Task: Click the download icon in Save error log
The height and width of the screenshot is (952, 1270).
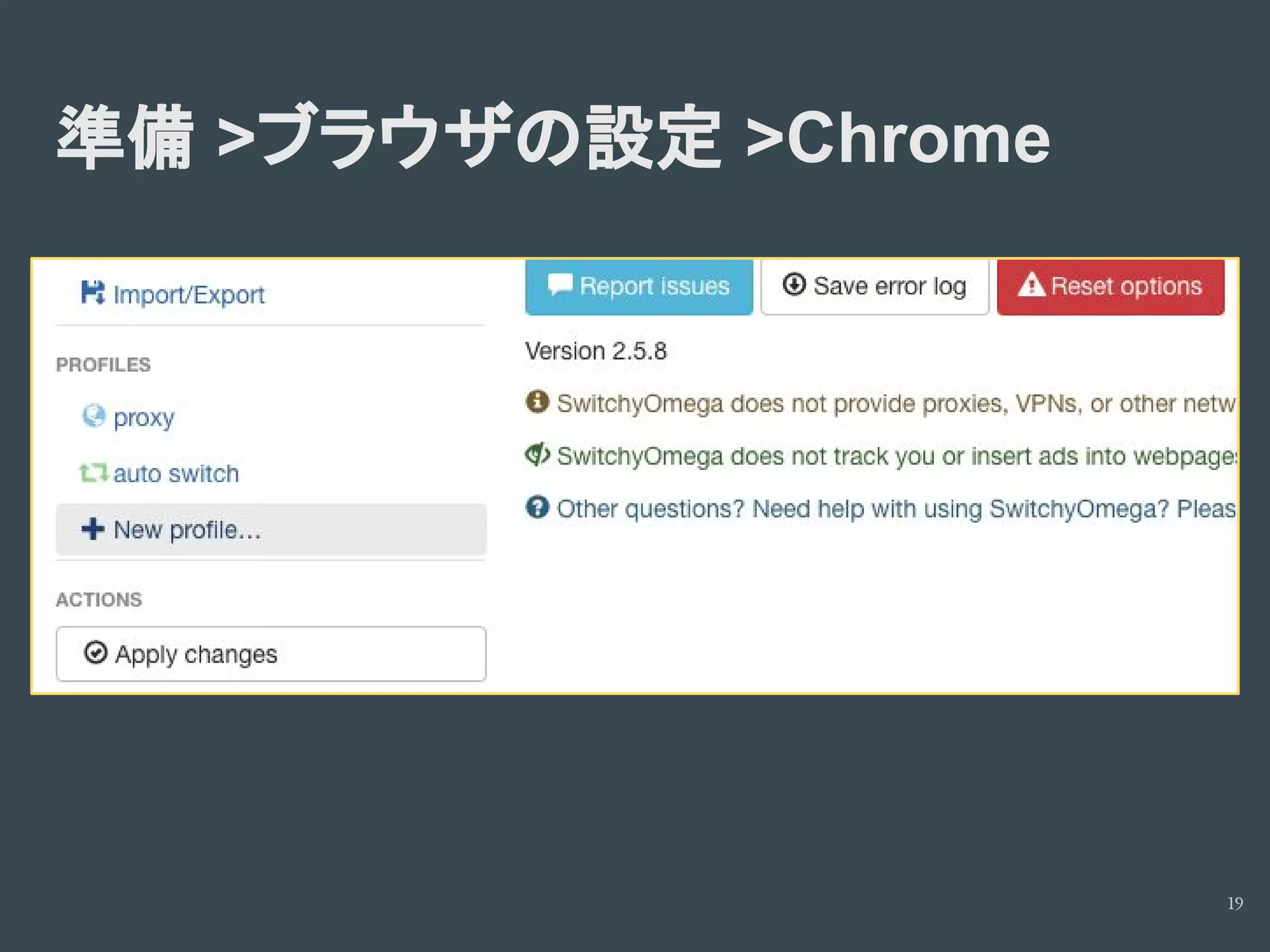Action: pyautogui.click(x=794, y=284)
